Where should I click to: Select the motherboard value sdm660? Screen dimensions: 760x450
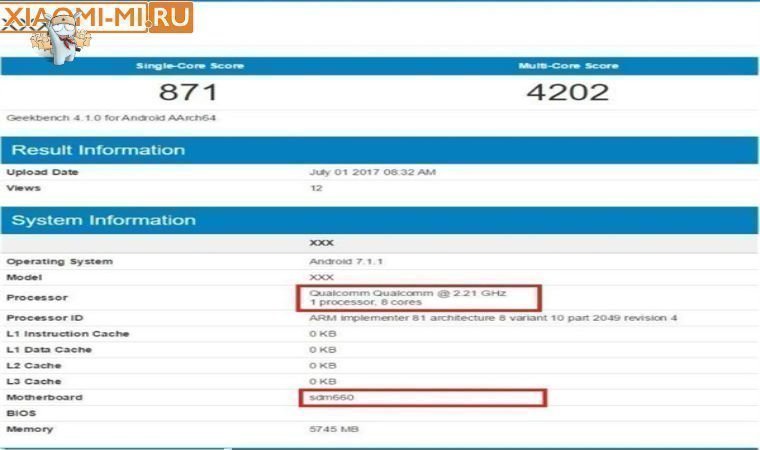click(x=332, y=398)
